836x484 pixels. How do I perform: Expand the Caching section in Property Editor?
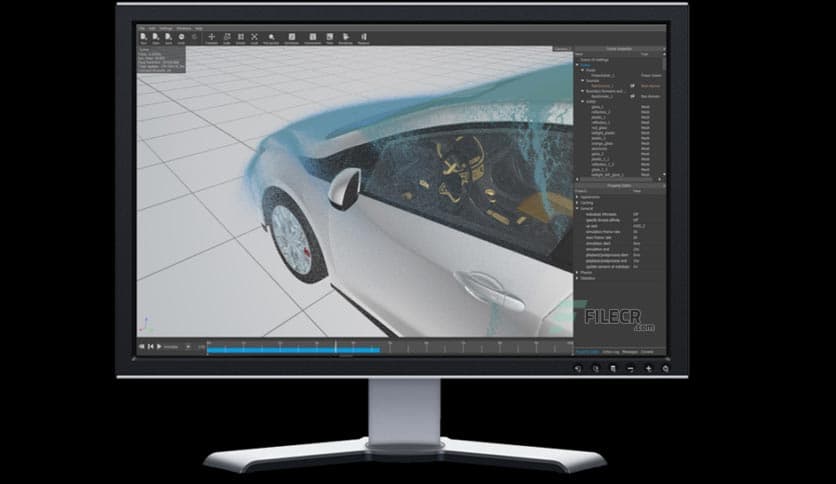click(577, 203)
